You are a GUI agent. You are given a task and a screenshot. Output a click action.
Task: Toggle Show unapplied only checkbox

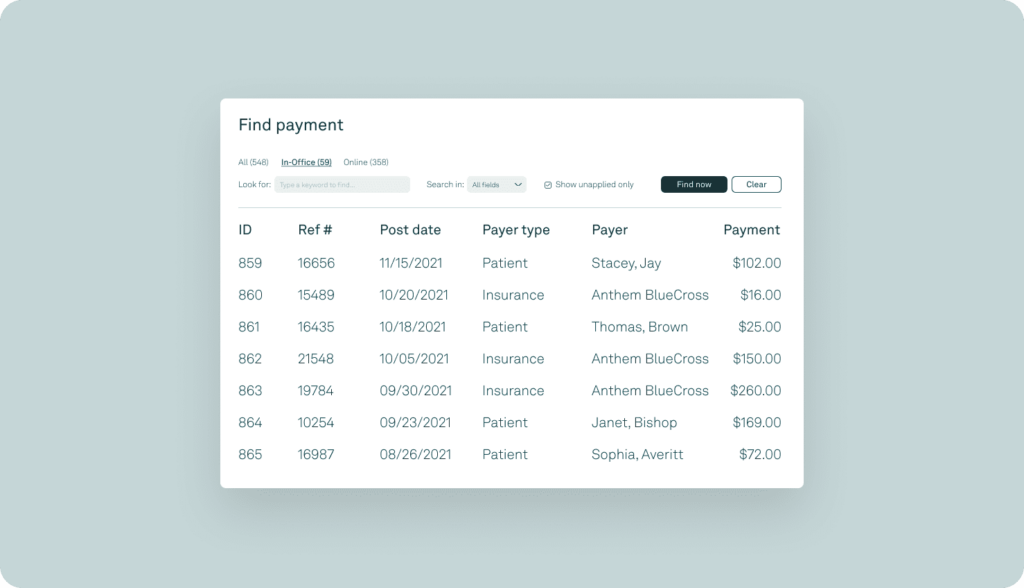point(548,185)
